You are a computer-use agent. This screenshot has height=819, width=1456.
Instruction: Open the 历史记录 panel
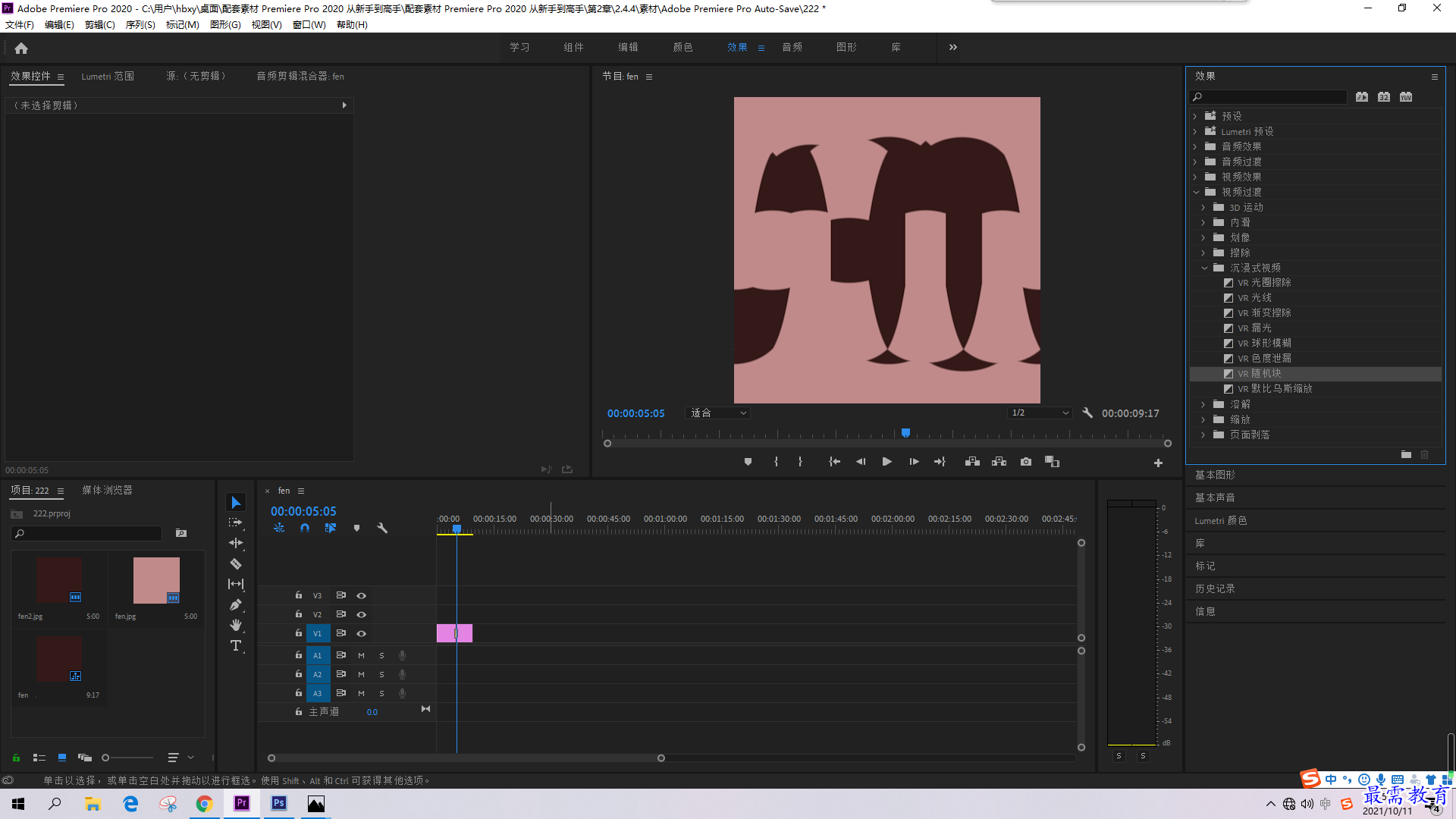(x=1215, y=588)
